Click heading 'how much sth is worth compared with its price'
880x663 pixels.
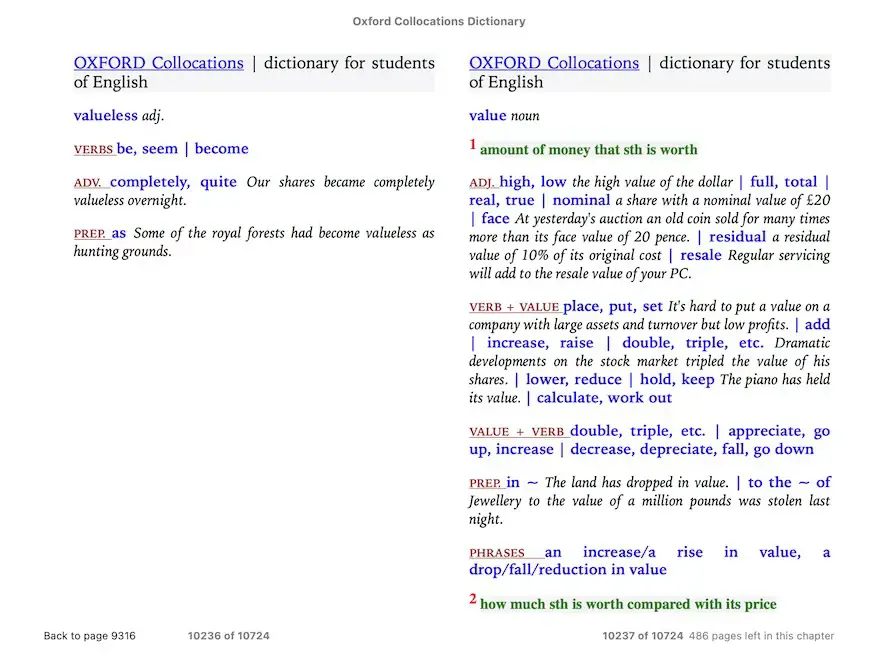coord(627,604)
